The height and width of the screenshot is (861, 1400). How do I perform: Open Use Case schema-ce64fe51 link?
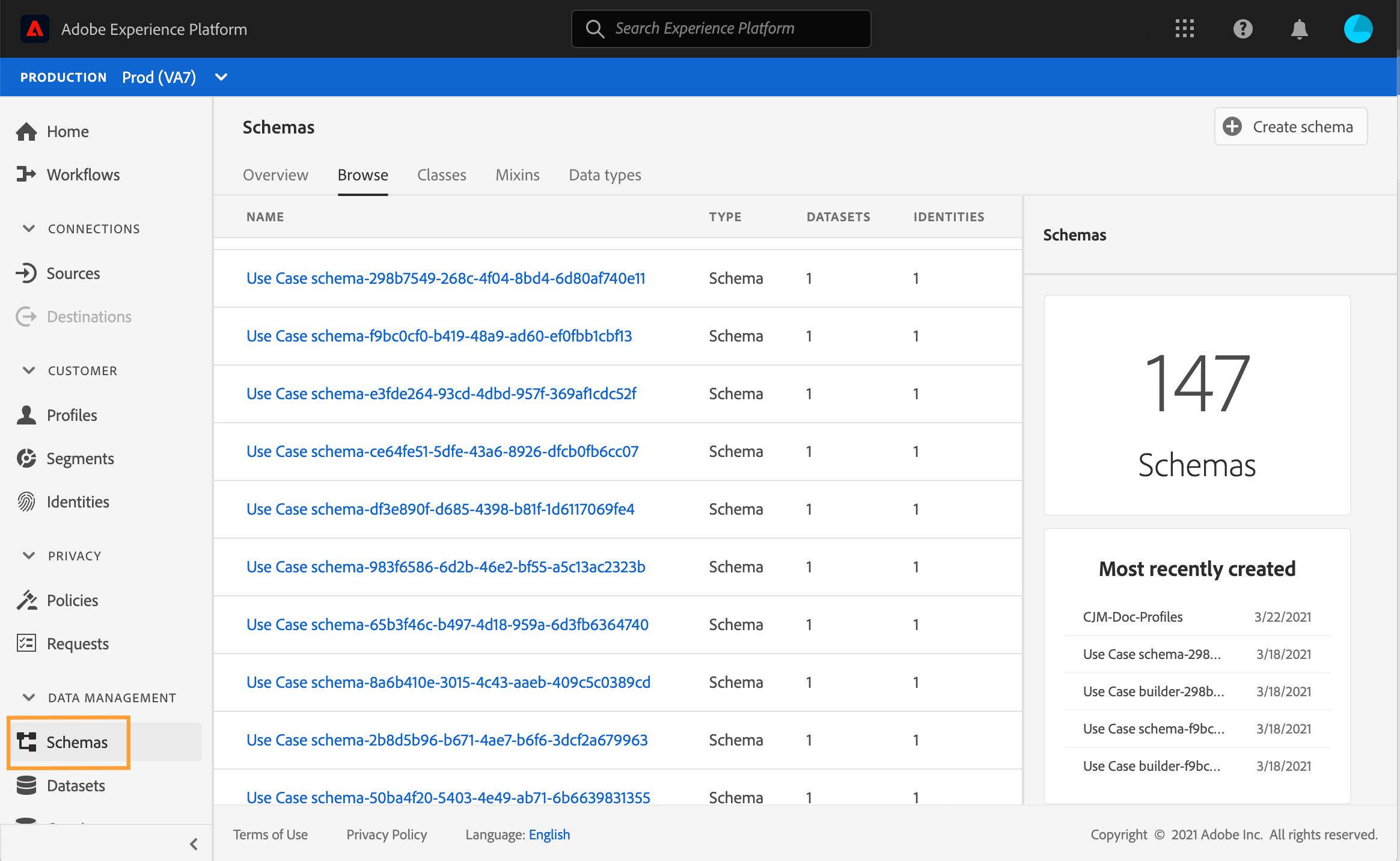442,452
